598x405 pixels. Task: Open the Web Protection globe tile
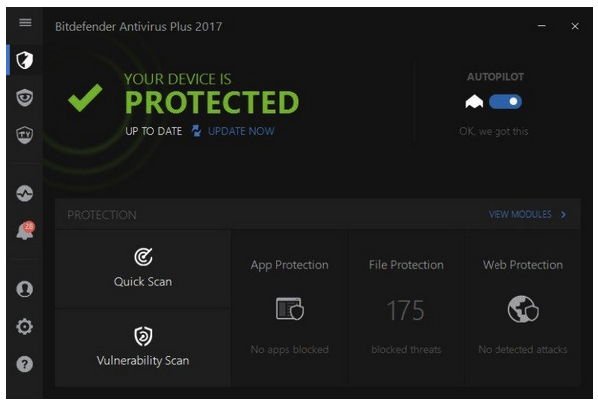coord(523,308)
